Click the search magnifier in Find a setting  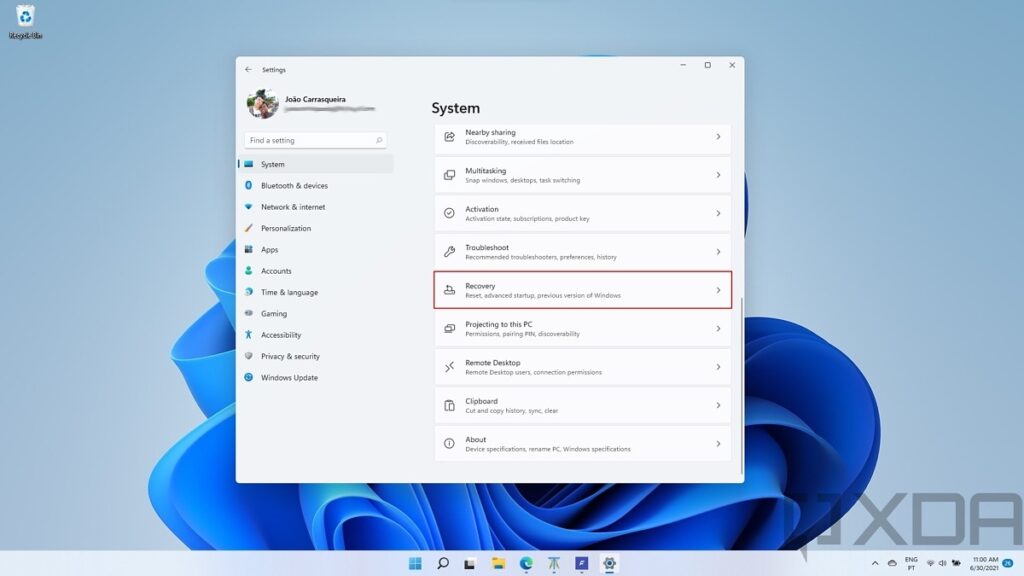click(x=379, y=141)
